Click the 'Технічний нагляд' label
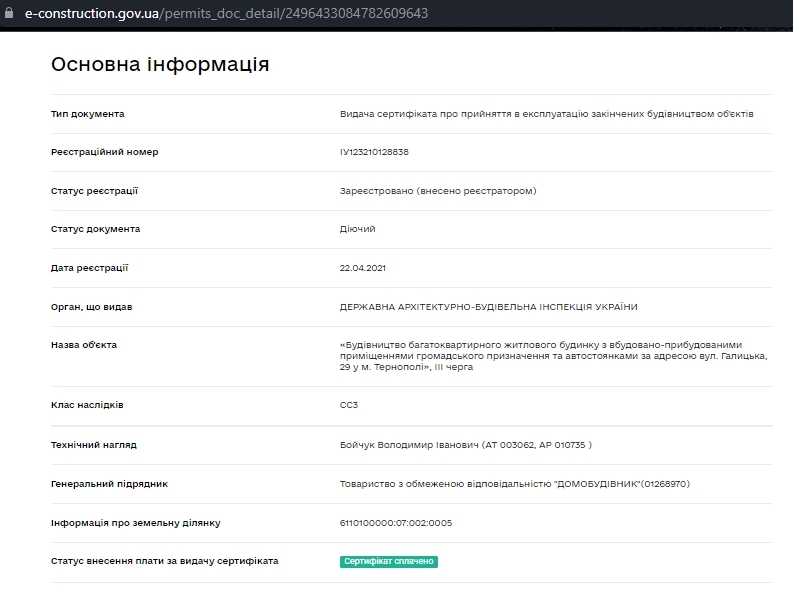This screenshot has height=591, width=793. (x=94, y=445)
